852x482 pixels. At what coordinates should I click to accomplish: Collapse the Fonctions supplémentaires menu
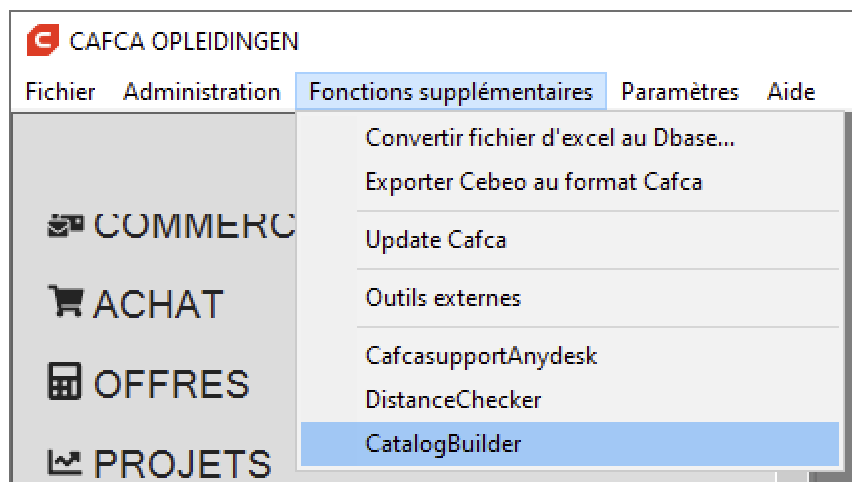(451, 91)
